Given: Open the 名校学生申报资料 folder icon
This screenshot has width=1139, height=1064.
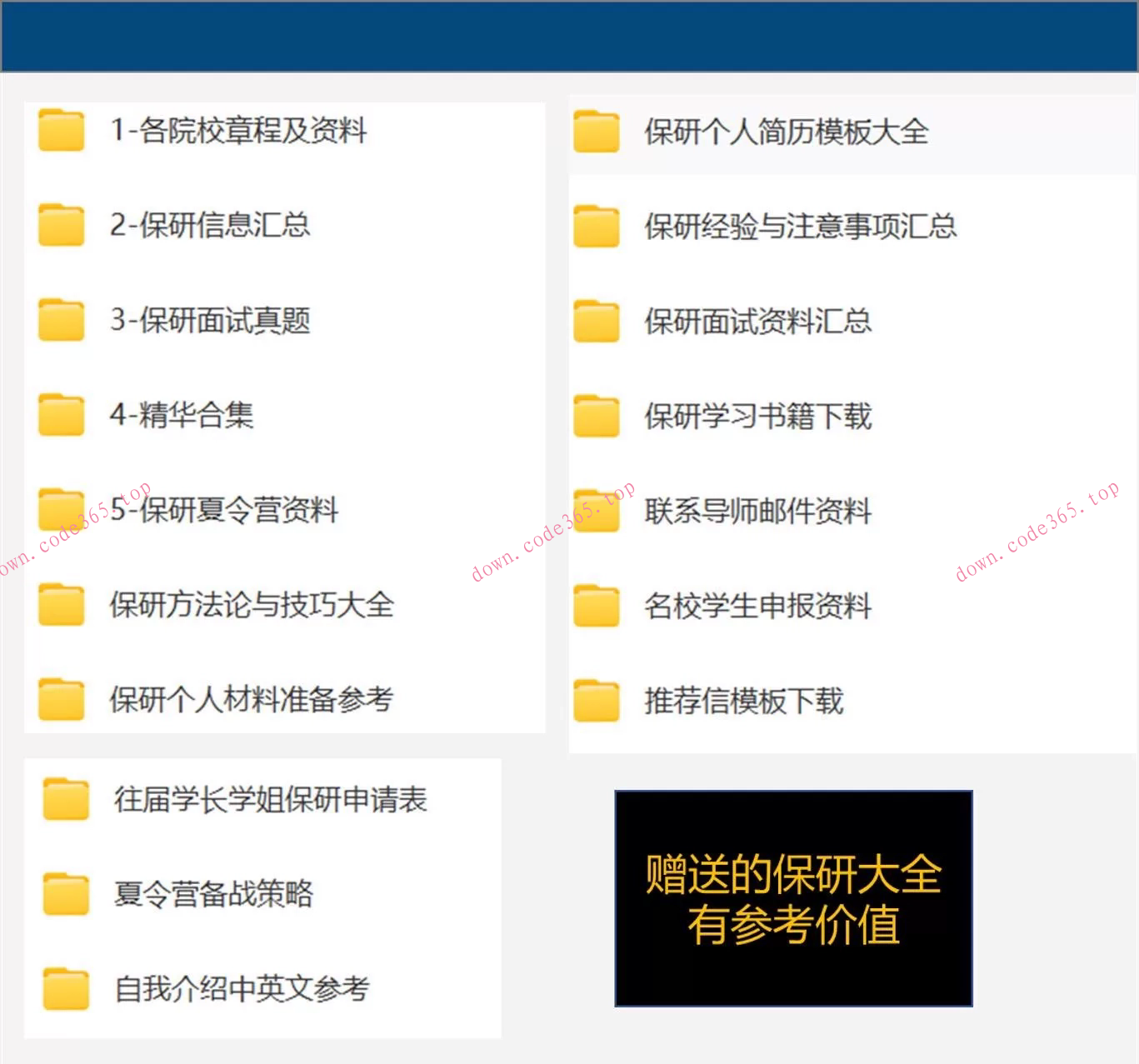Looking at the screenshot, I should [x=595, y=606].
